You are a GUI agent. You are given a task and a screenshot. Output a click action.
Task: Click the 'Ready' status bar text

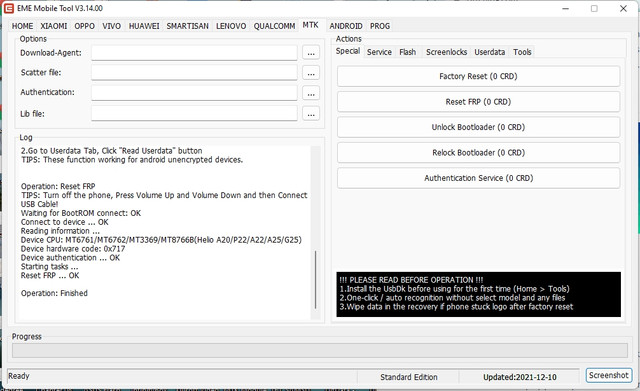point(19,375)
